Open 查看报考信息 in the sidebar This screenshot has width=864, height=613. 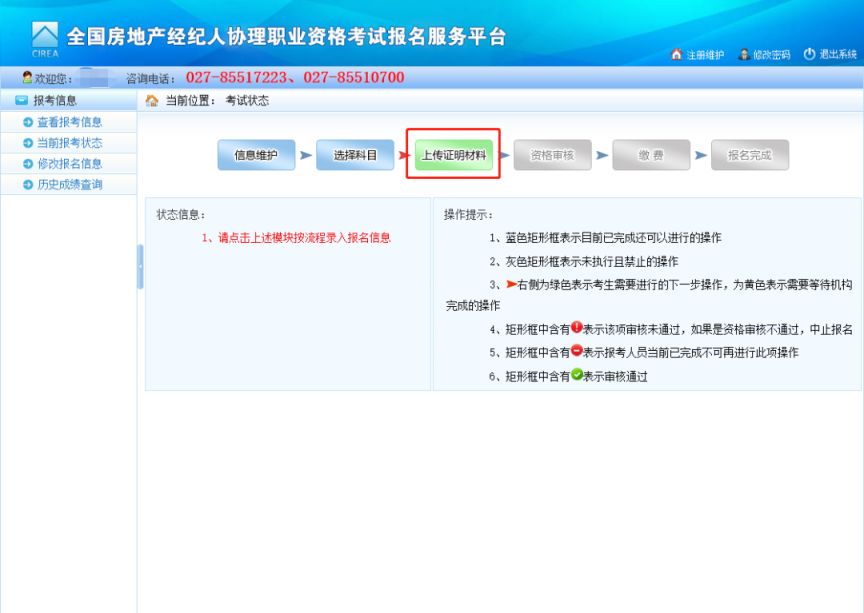point(69,122)
